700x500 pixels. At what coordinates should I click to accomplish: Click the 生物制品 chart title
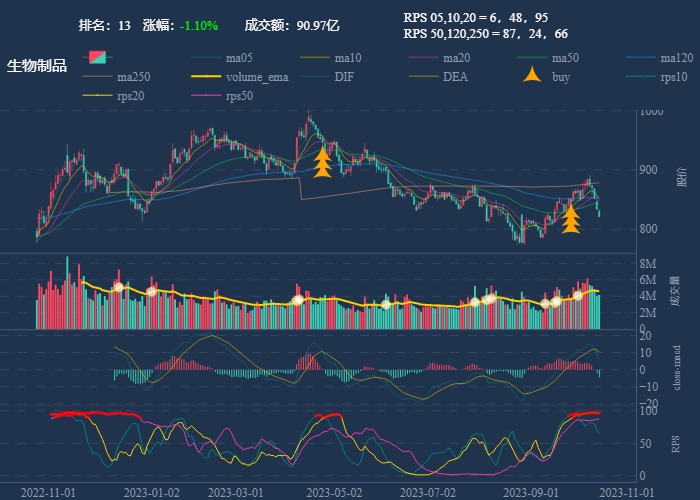(x=37, y=66)
